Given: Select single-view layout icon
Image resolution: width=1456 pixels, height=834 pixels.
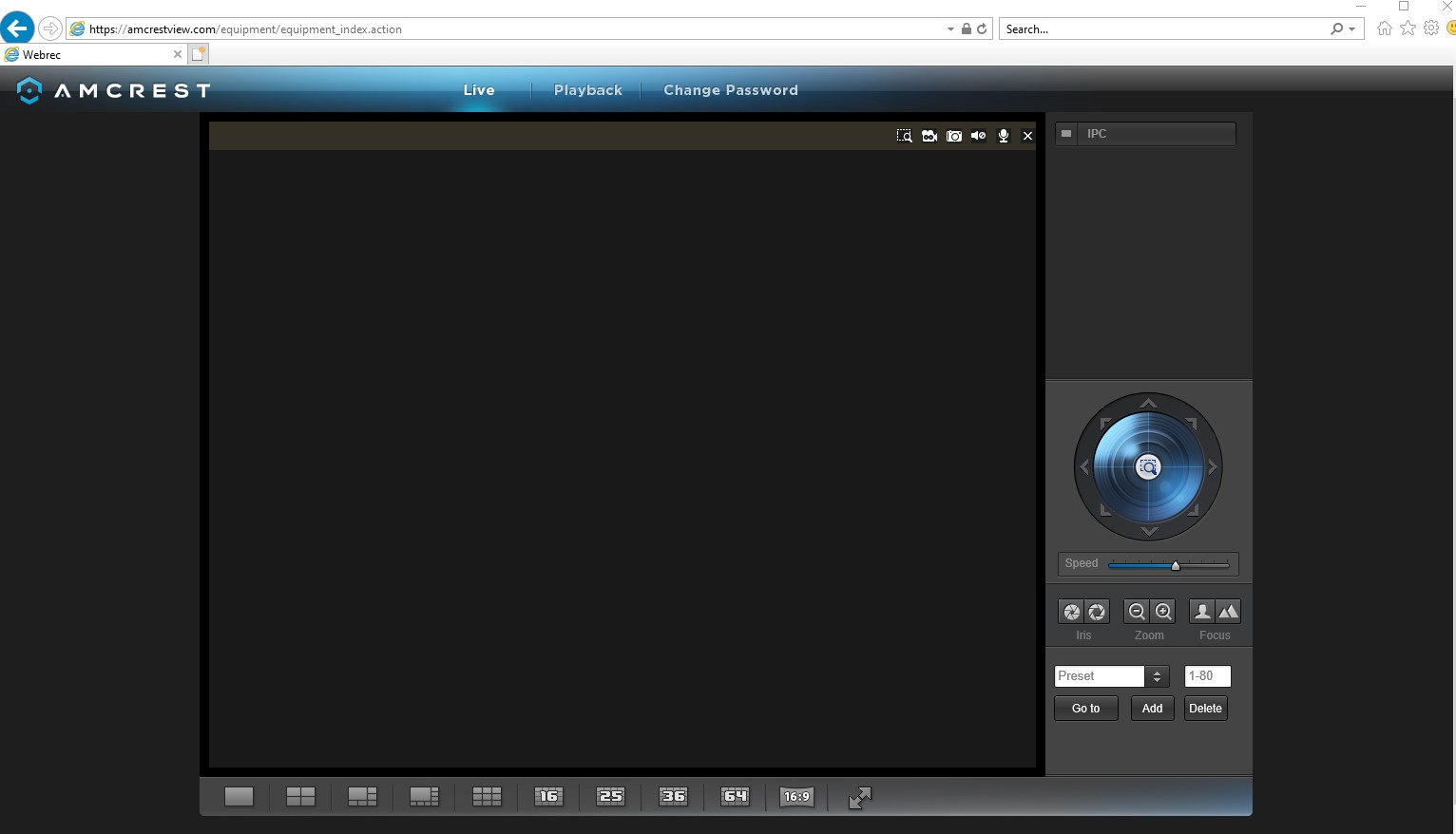Looking at the screenshot, I should pos(239,796).
